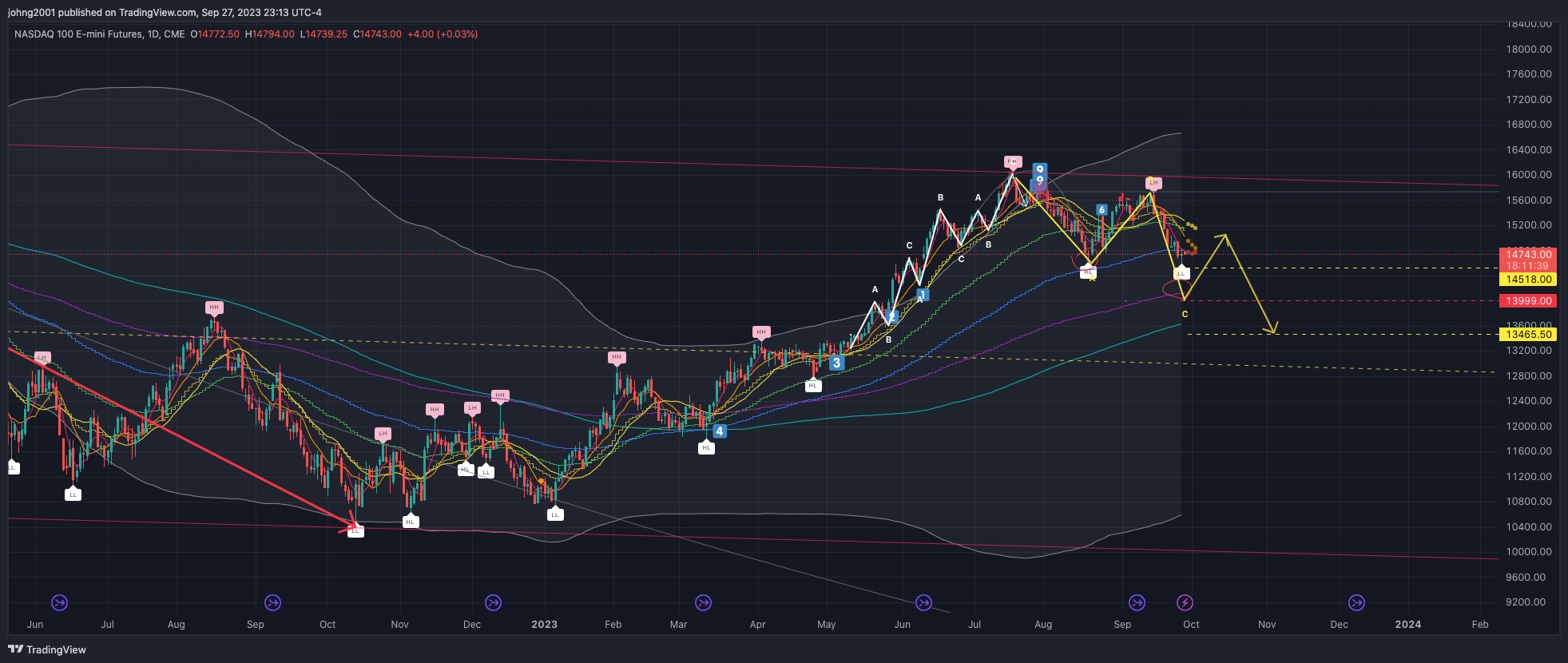Image resolution: width=1568 pixels, height=663 pixels.
Task: Click the HL label at the August 2023 low
Action: tap(1087, 272)
